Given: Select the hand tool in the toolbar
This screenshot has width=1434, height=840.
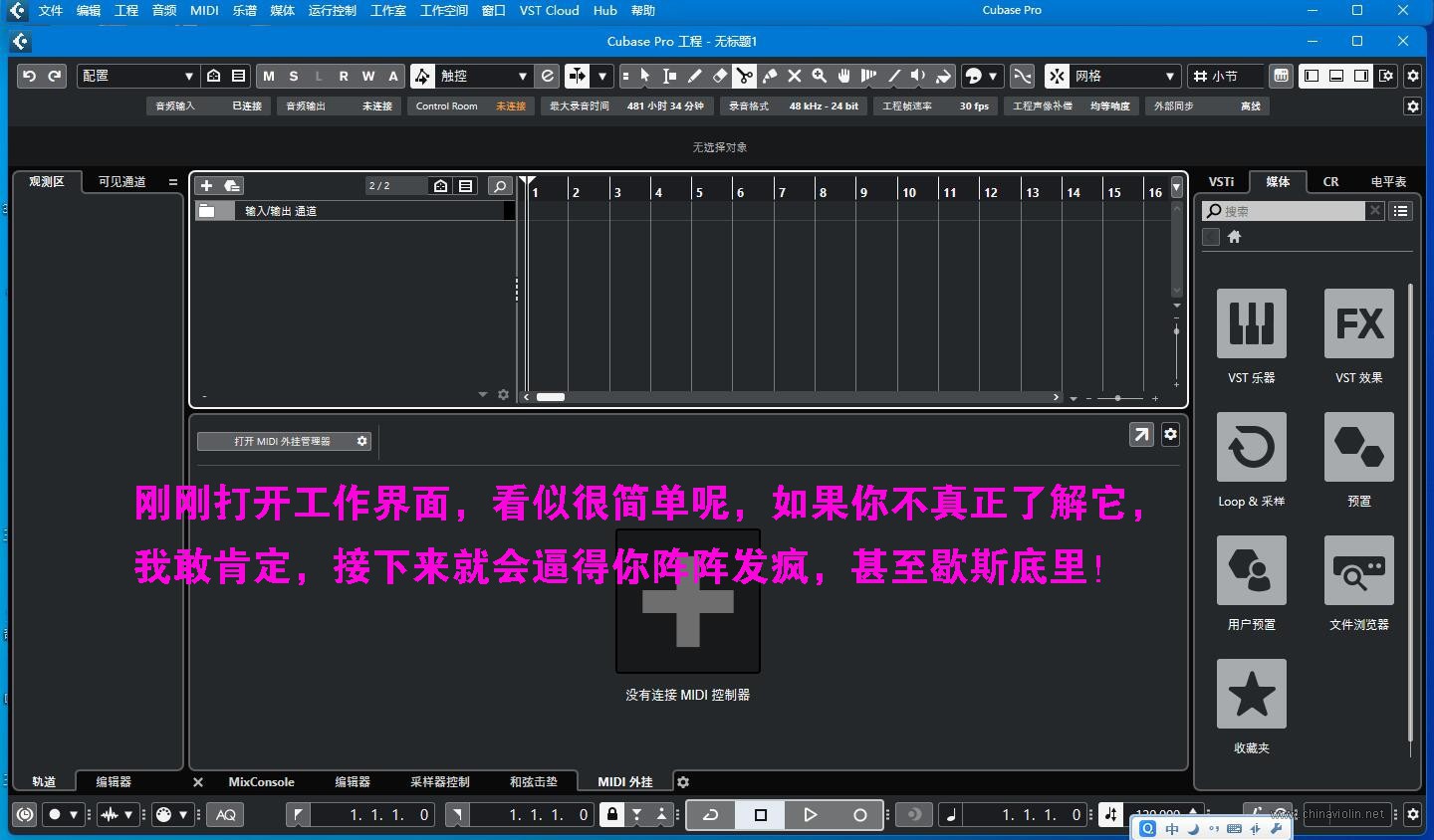Looking at the screenshot, I should [x=844, y=76].
